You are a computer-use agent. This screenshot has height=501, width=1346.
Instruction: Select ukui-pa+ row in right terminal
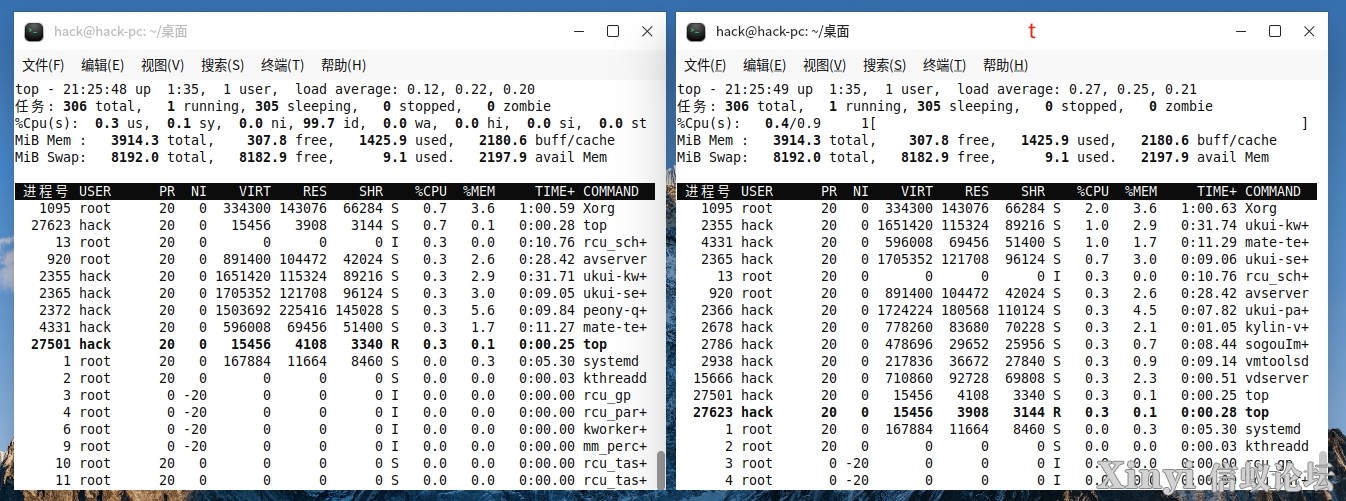[x=997, y=310]
